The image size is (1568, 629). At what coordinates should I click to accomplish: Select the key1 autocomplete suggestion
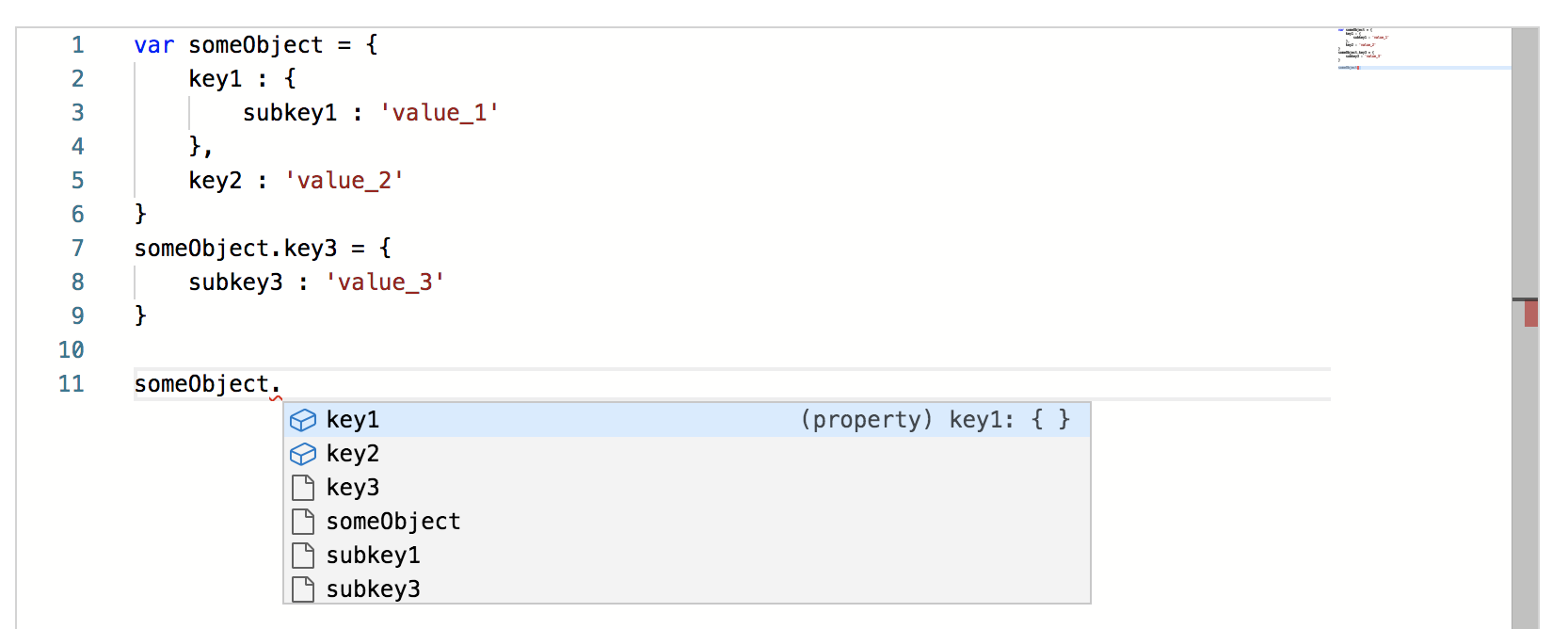[687, 420]
